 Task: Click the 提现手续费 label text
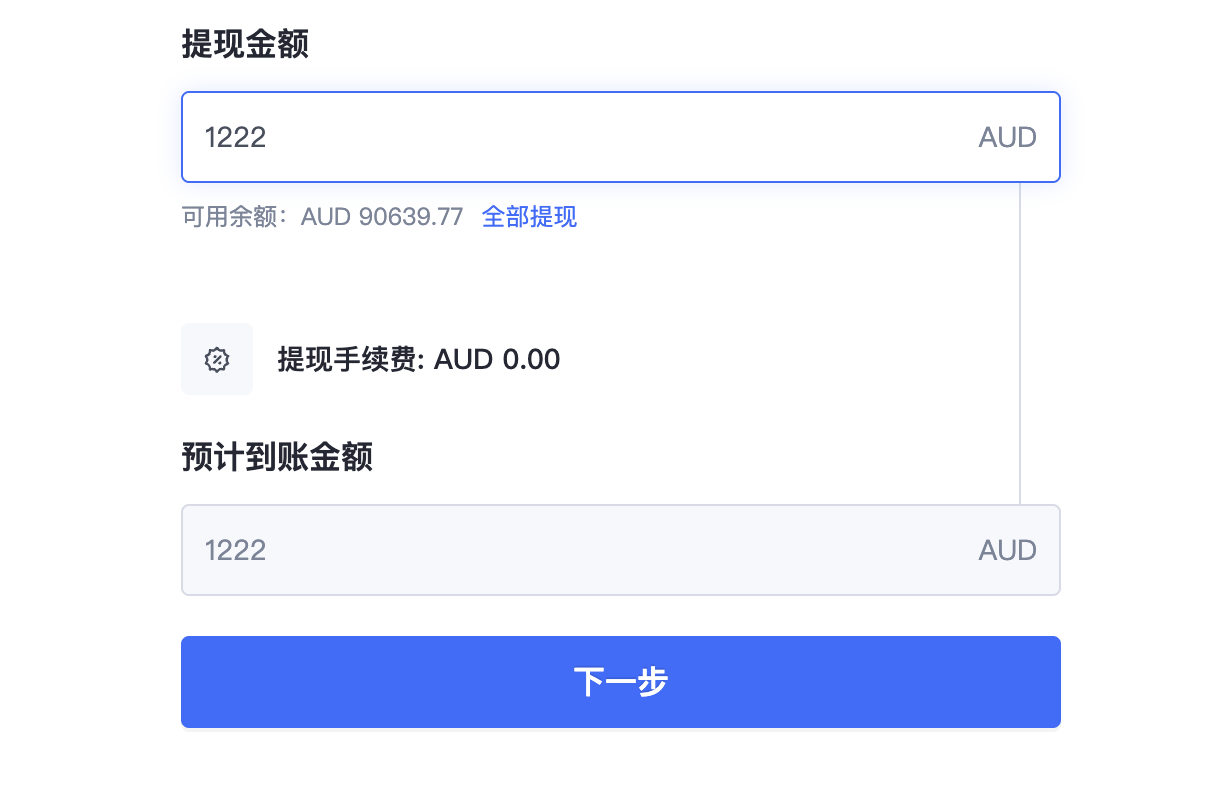tap(347, 359)
